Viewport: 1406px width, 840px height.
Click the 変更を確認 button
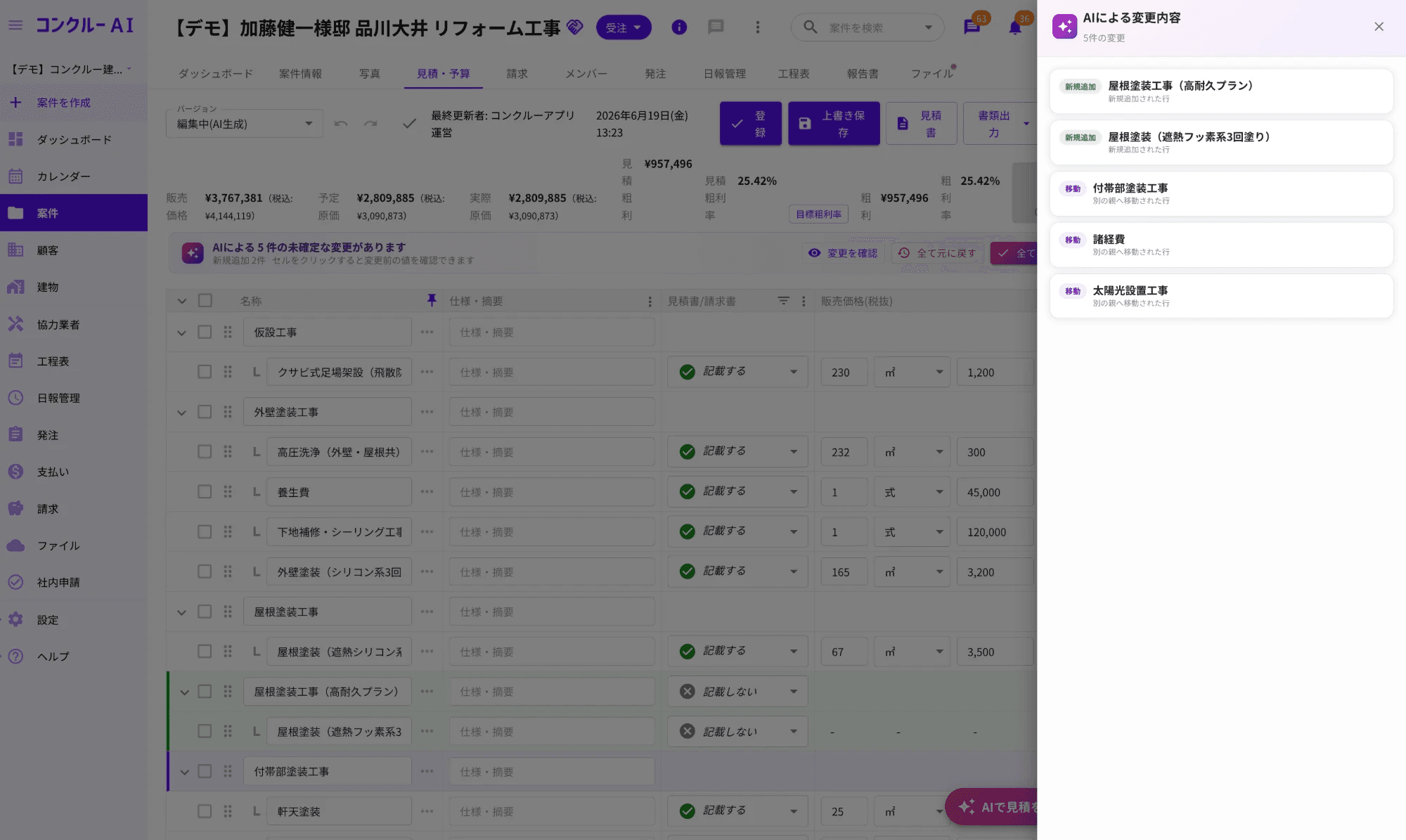843,253
